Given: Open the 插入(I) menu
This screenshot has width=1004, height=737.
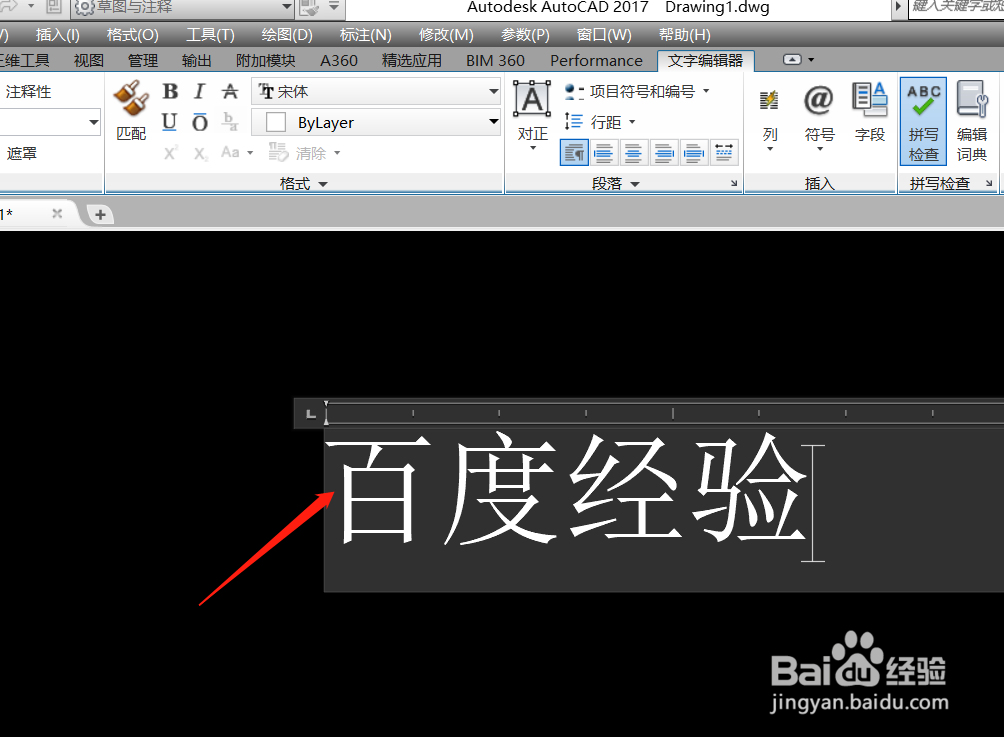Looking at the screenshot, I should [58, 35].
